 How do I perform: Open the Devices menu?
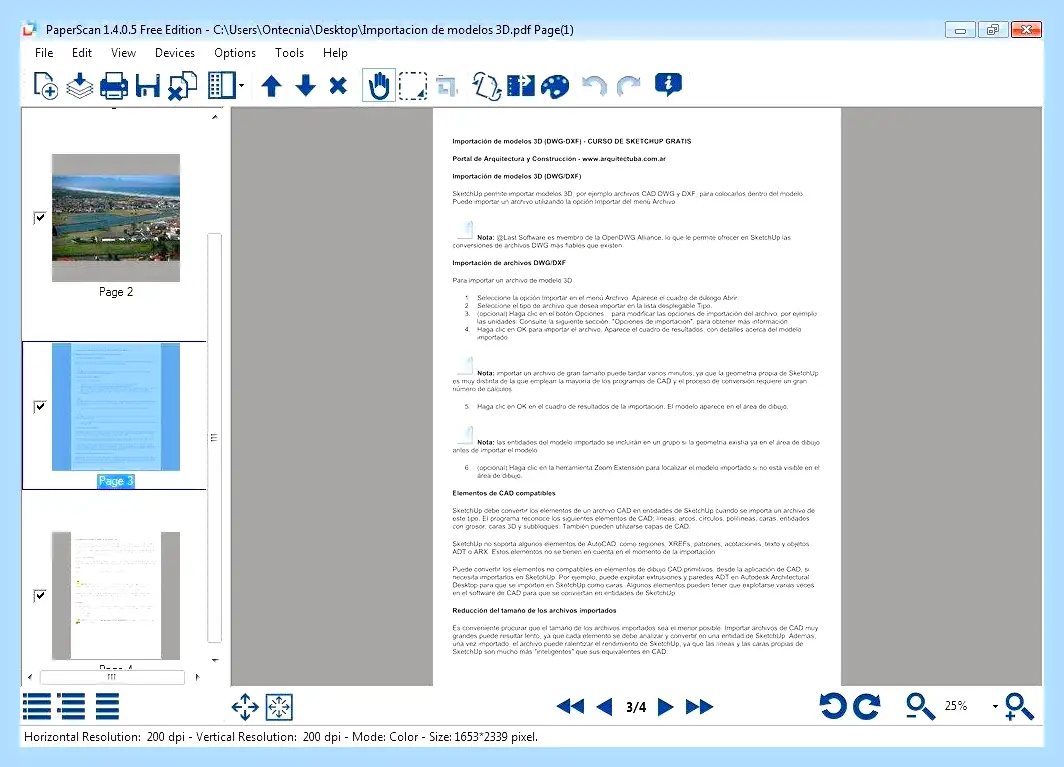tap(174, 53)
